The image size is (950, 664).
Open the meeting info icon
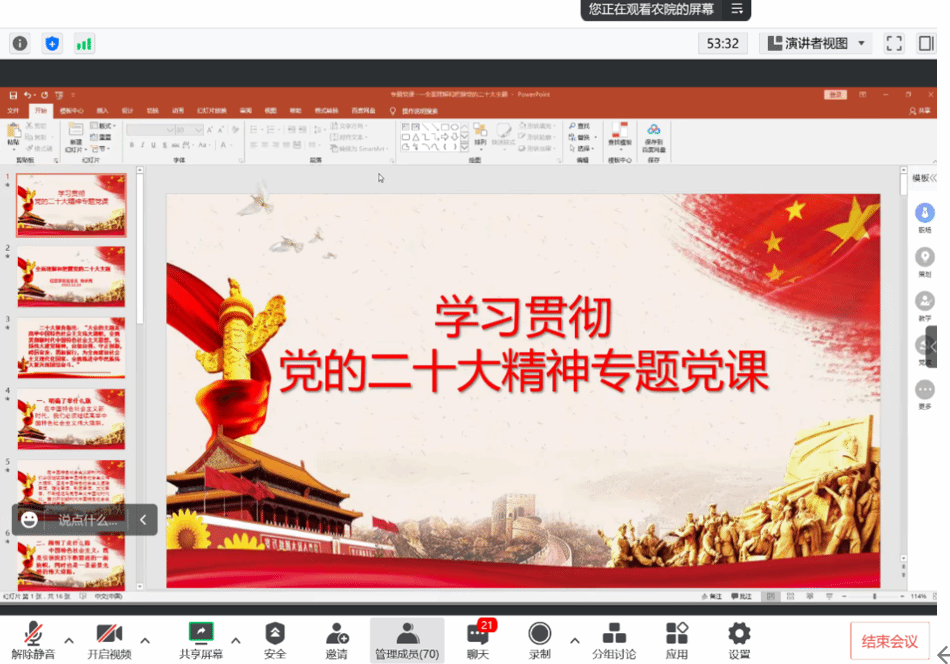[x=20, y=43]
